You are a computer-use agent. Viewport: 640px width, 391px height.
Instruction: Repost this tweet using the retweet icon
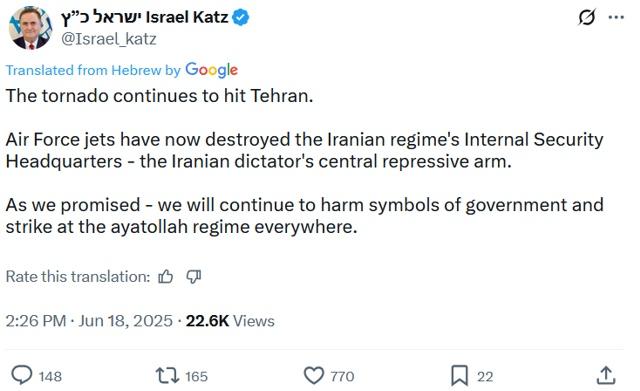tap(167, 375)
